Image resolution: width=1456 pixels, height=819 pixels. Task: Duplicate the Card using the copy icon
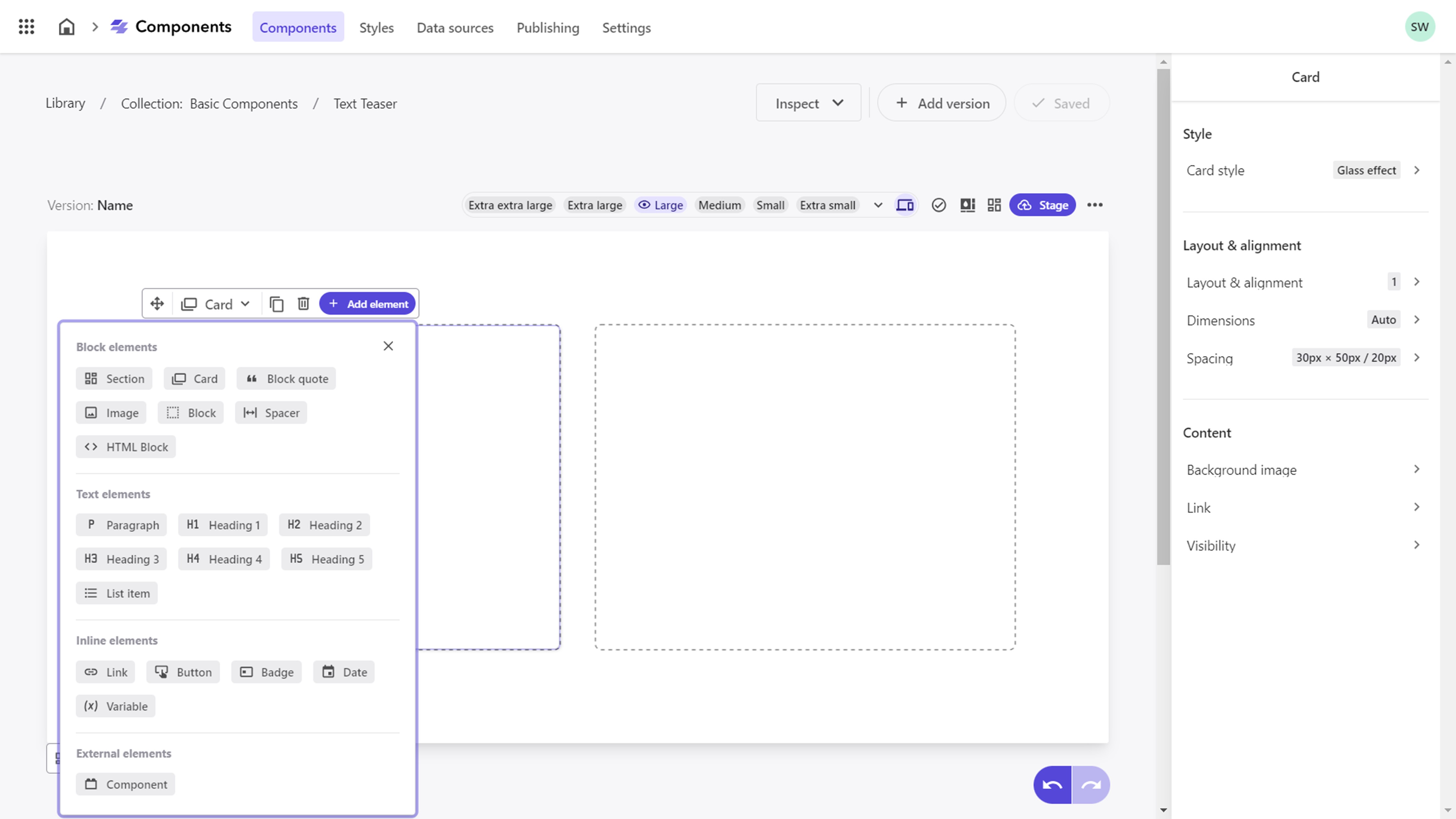coord(276,303)
